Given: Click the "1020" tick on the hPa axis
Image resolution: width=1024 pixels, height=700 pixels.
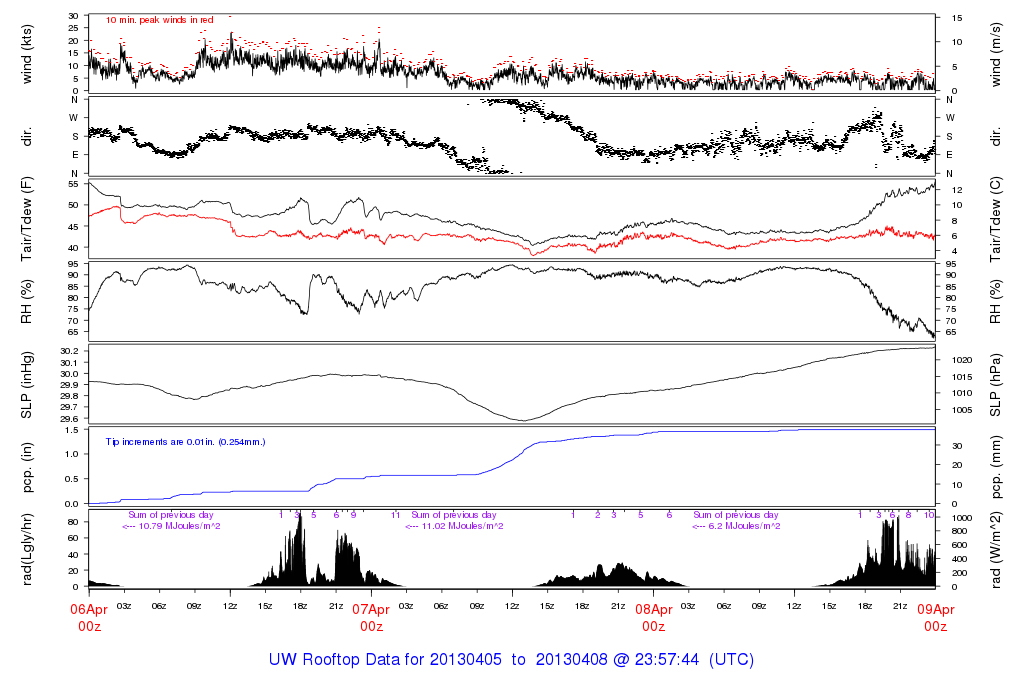Looking at the screenshot, I should (961, 360).
